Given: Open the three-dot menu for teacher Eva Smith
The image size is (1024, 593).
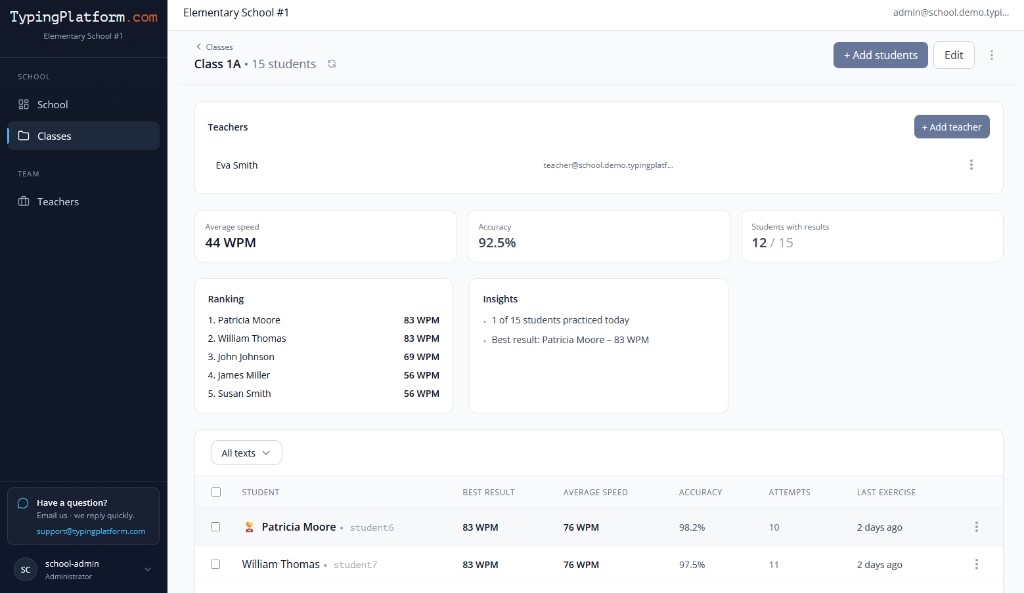Looking at the screenshot, I should [971, 165].
